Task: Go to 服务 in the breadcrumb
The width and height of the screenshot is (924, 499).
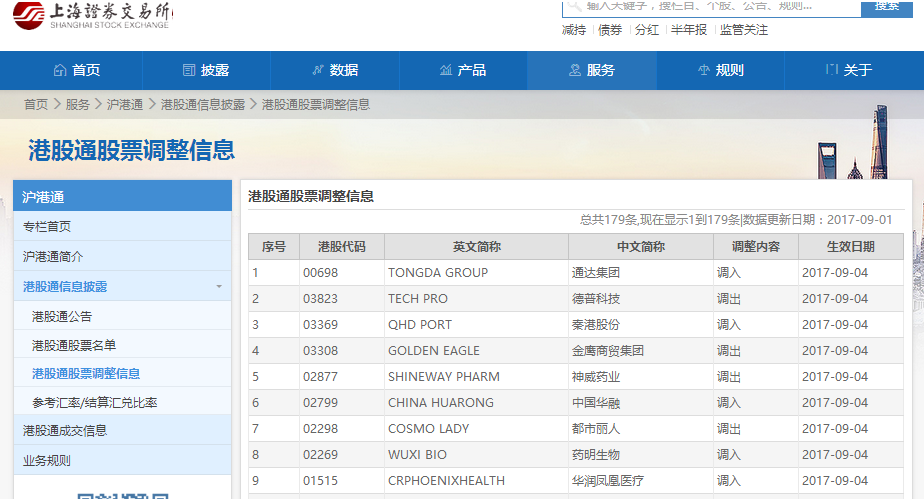Action: point(78,105)
